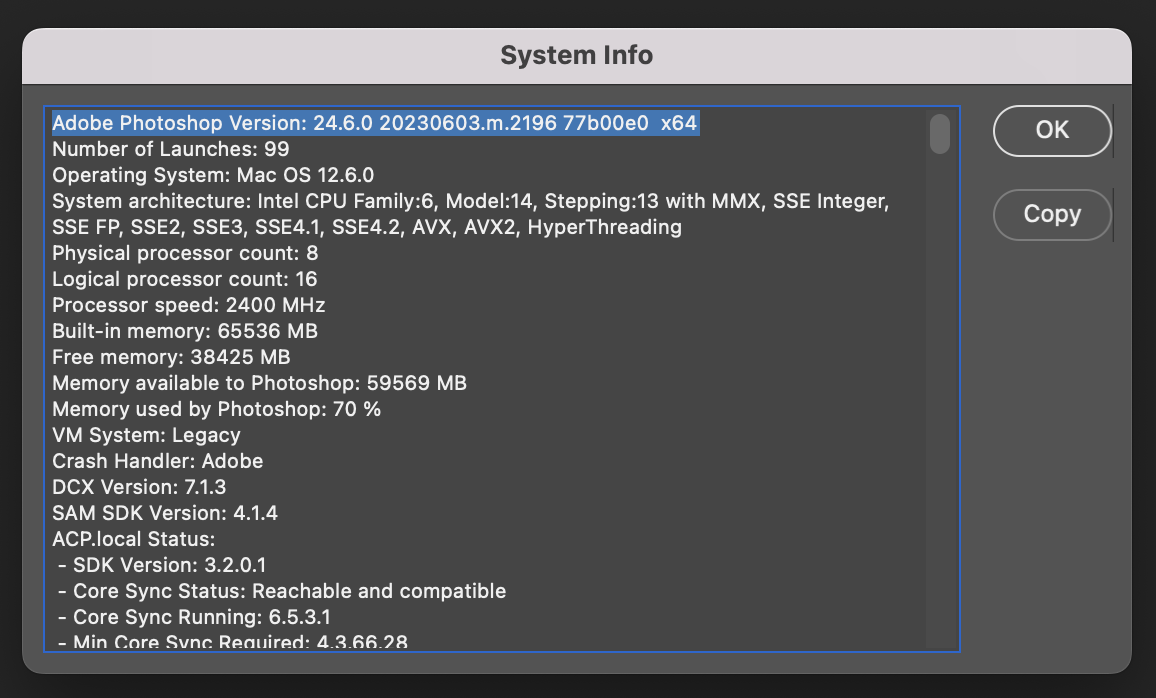Click the DCX Version text
Image resolution: width=1156 pixels, height=698 pixels.
click(126, 487)
